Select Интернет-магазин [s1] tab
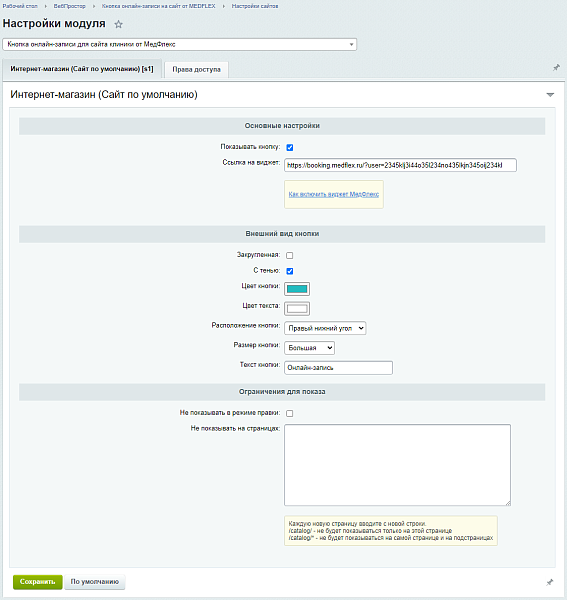This screenshot has height=600, width=567. coord(82,69)
